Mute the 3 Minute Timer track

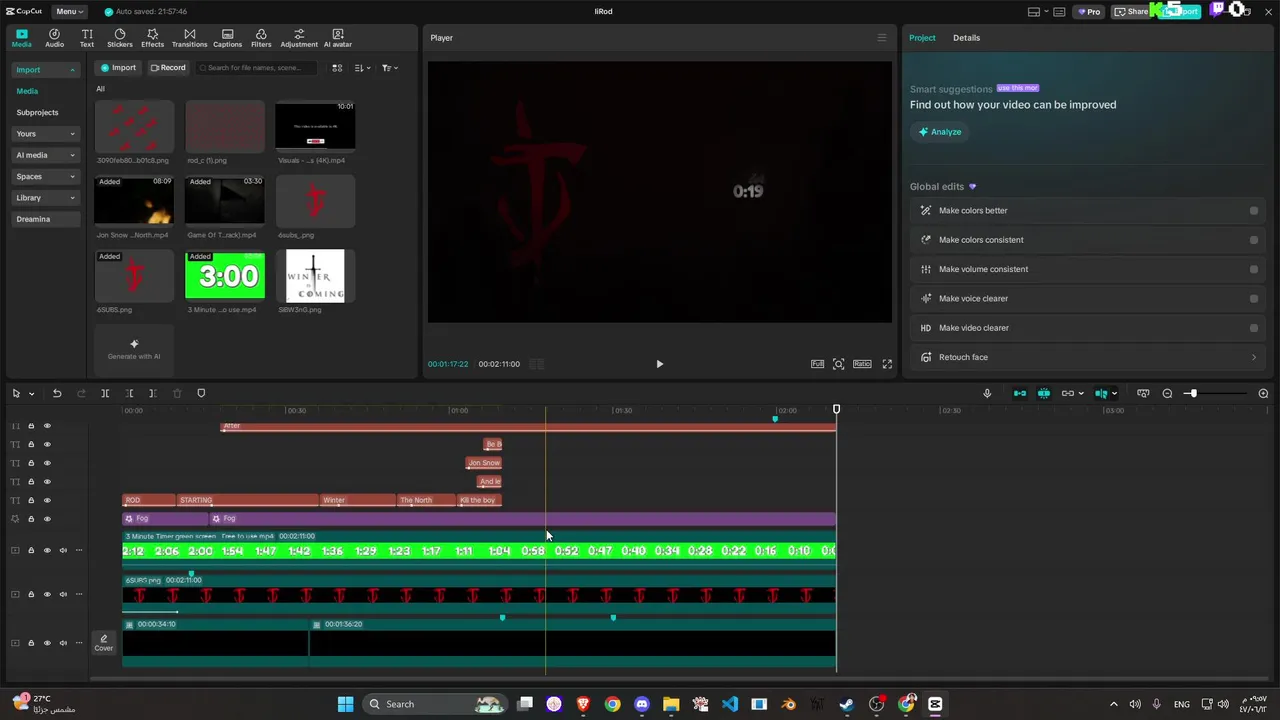63,550
